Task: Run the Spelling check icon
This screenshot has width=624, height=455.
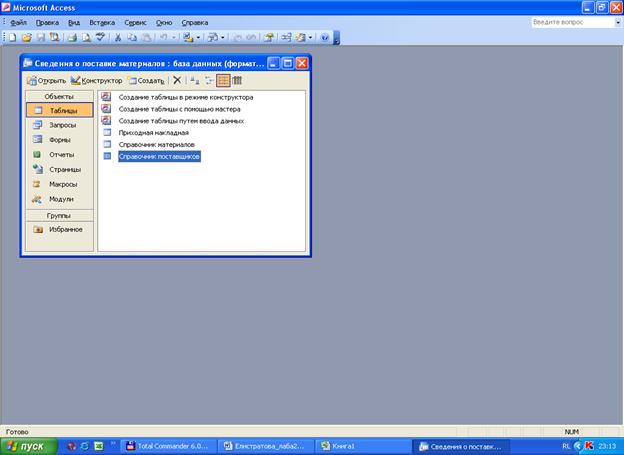Action: [100, 37]
